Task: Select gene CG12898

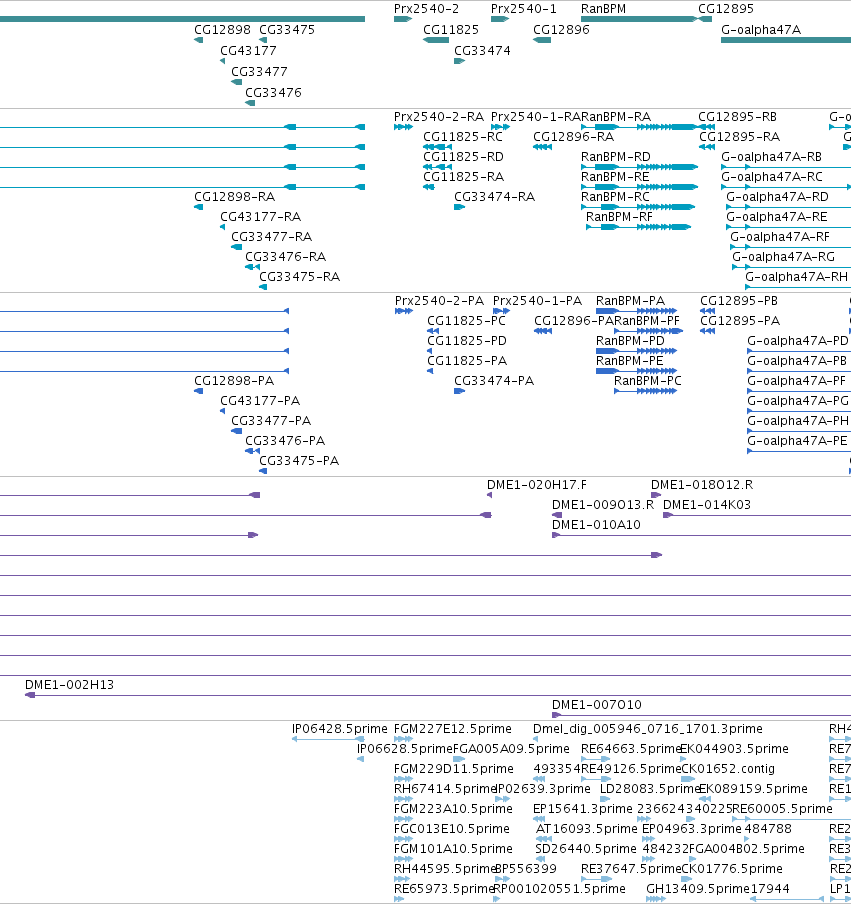Action: (x=223, y=29)
